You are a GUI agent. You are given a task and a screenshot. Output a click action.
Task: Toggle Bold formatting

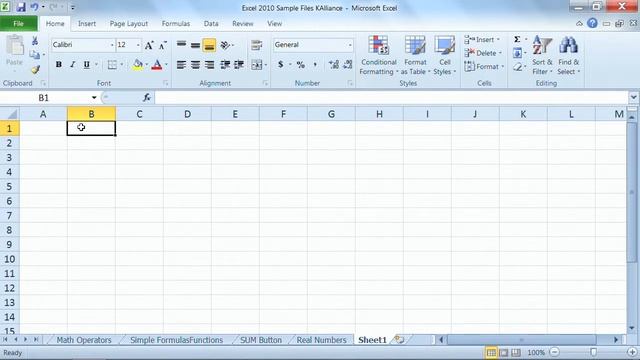(x=59, y=64)
